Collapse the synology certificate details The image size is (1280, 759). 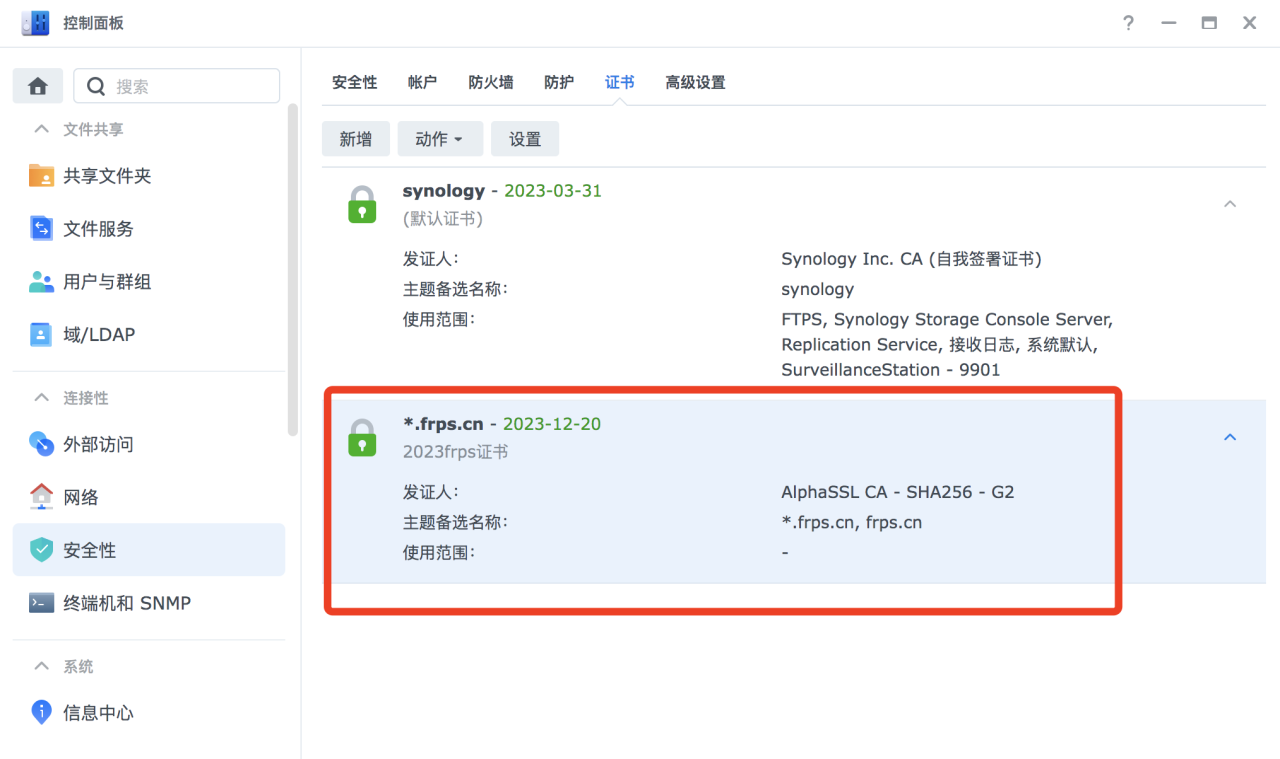click(x=1230, y=204)
